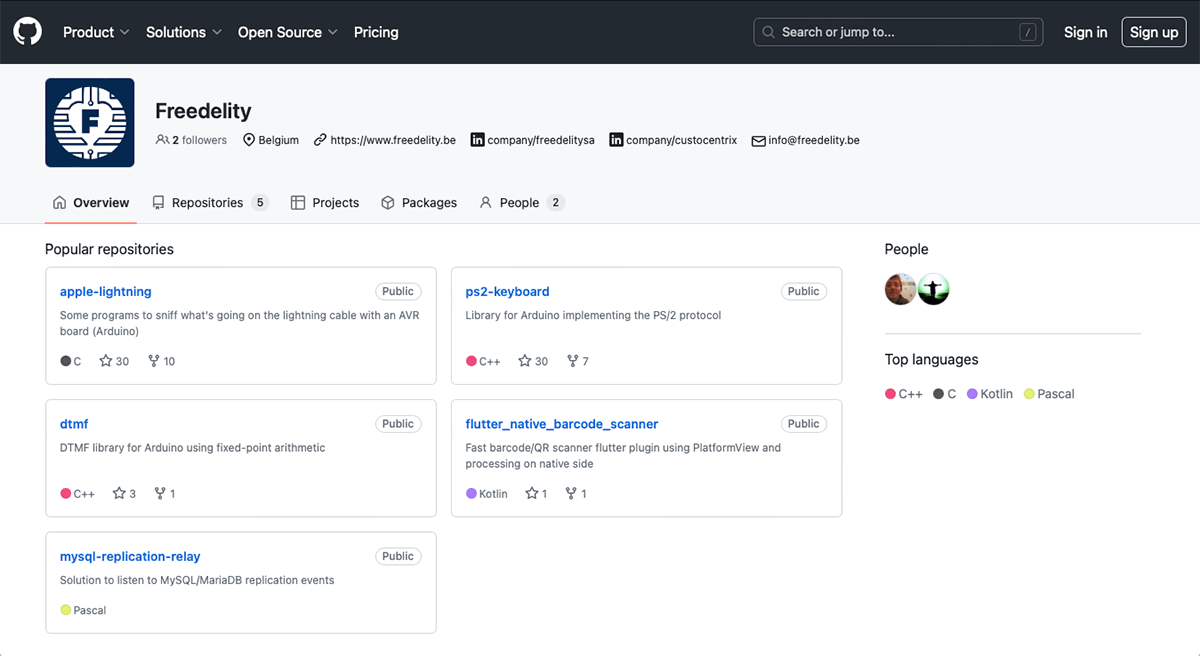1200x656 pixels.
Task: View stargazers of dtmf (3 stars)
Action: 124,493
